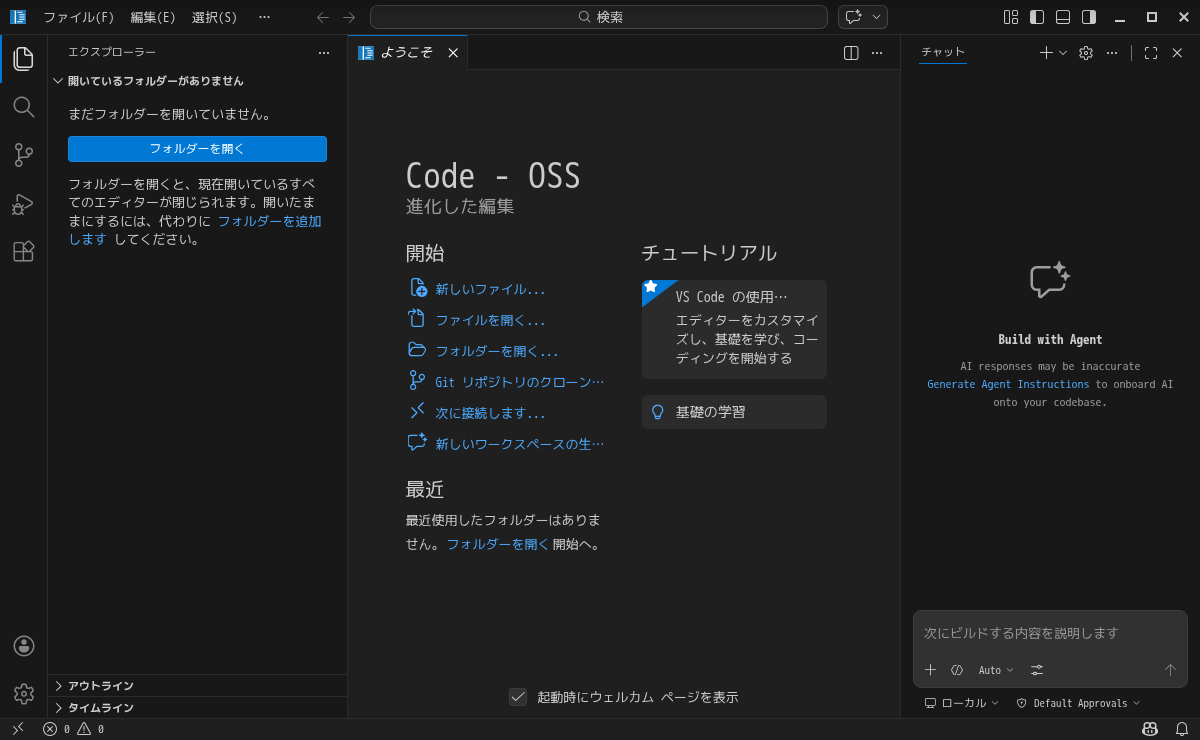Open the Auto model dropdown in chat
Viewport: 1200px width, 740px height.
pyautogui.click(x=995, y=670)
